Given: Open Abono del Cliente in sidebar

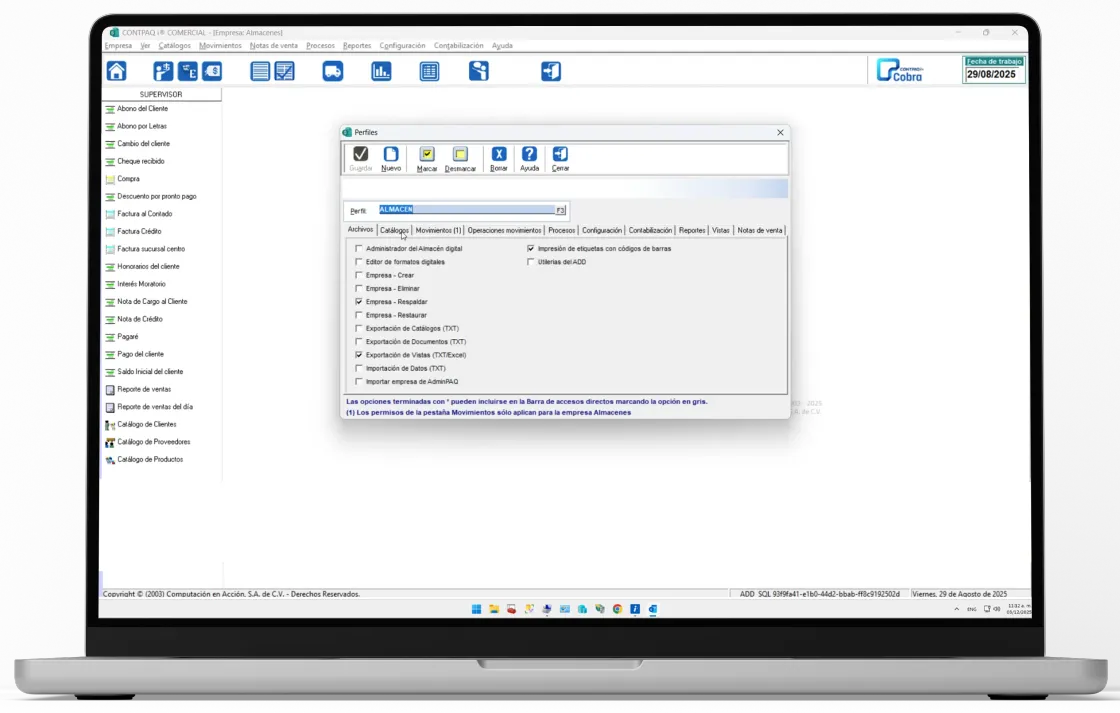Looking at the screenshot, I should pos(142,109).
